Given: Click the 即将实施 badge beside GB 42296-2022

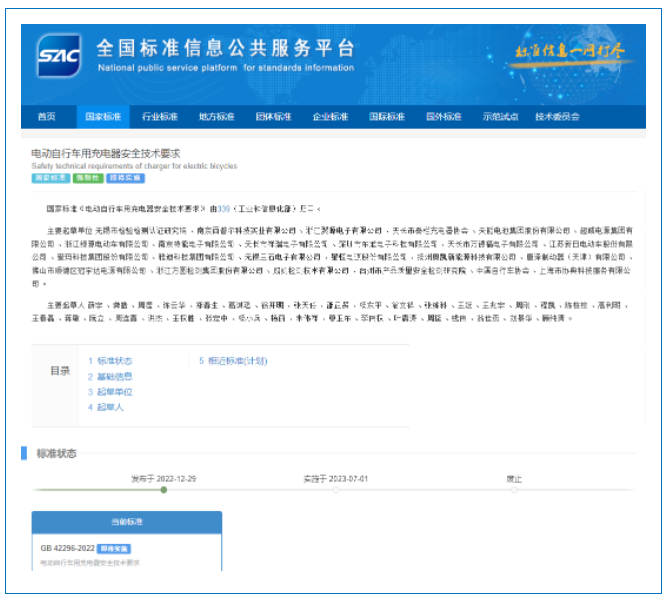Looking at the screenshot, I should [114, 549].
